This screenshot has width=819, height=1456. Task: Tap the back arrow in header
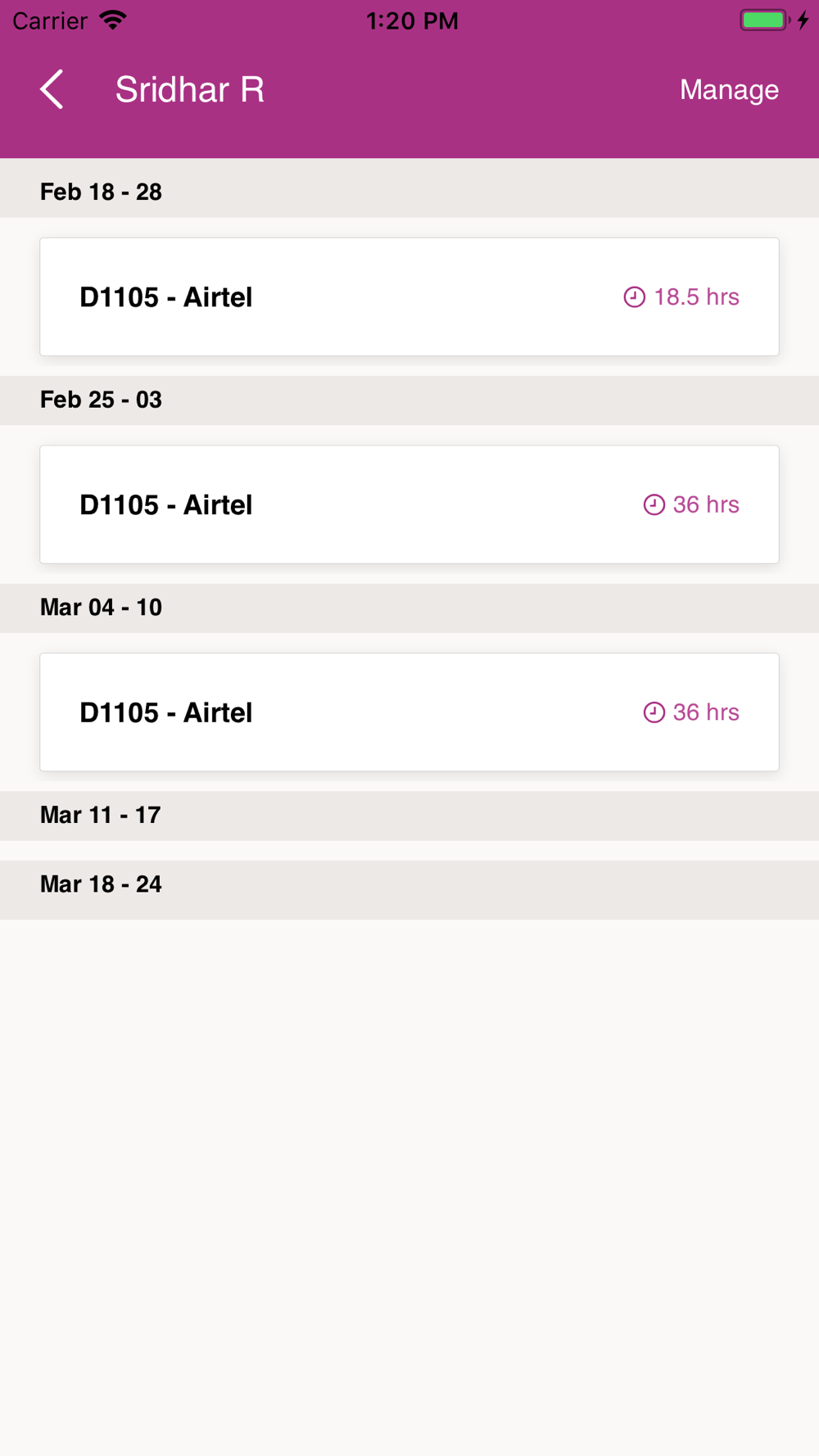52,89
